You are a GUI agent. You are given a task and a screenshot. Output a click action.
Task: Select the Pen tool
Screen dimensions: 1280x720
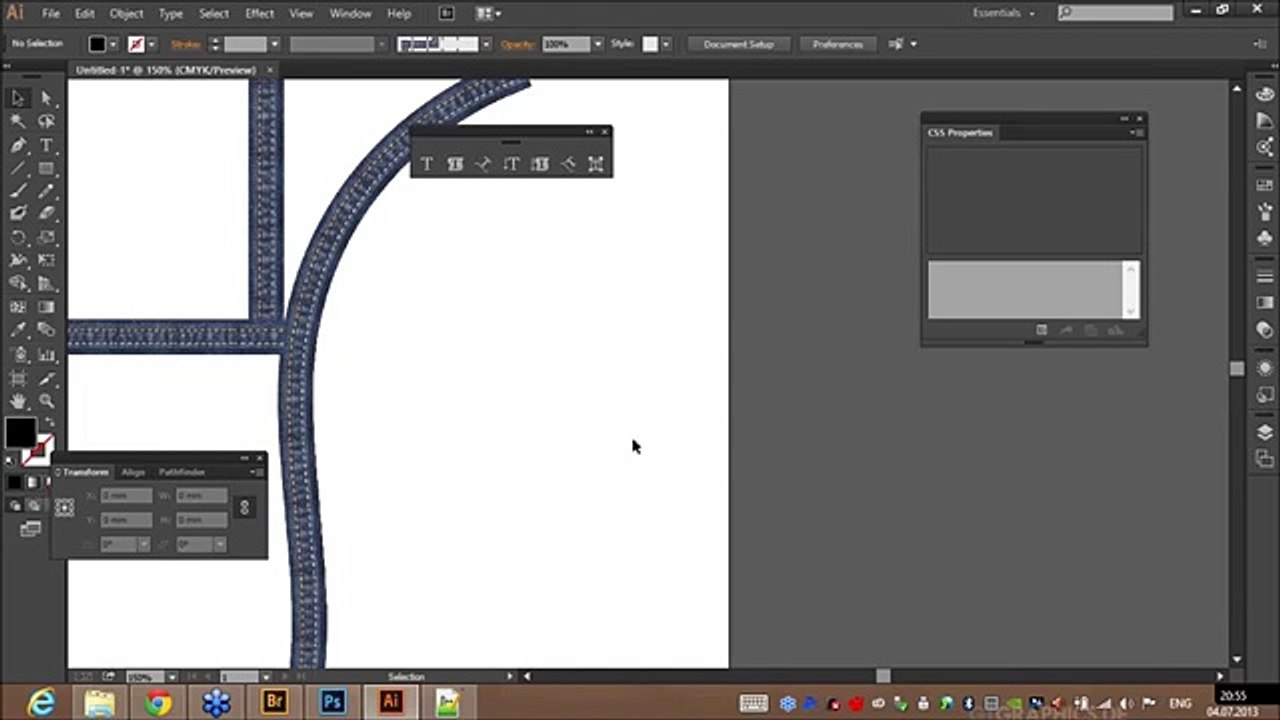click(x=18, y=145)
